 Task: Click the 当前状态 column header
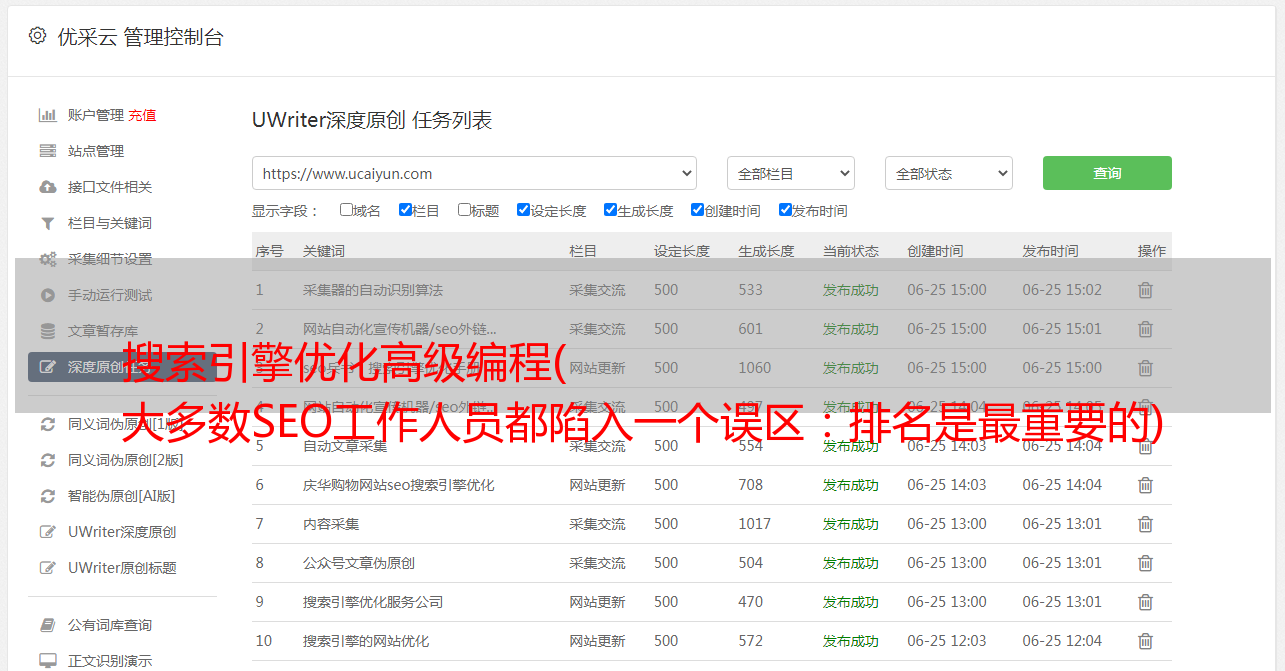pyautogui.click(x=851, y=251)
